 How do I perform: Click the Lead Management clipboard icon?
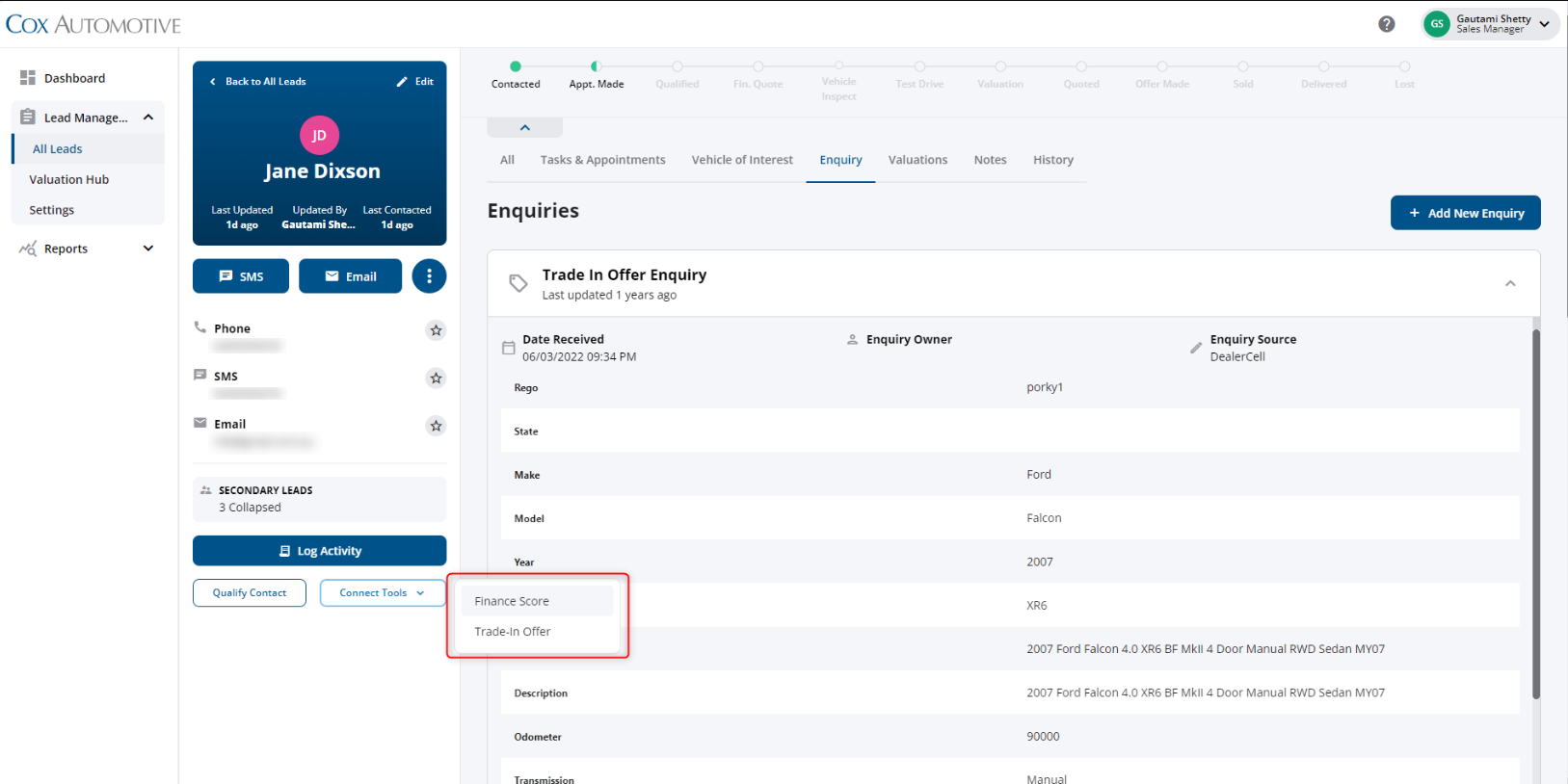[28, 117]
